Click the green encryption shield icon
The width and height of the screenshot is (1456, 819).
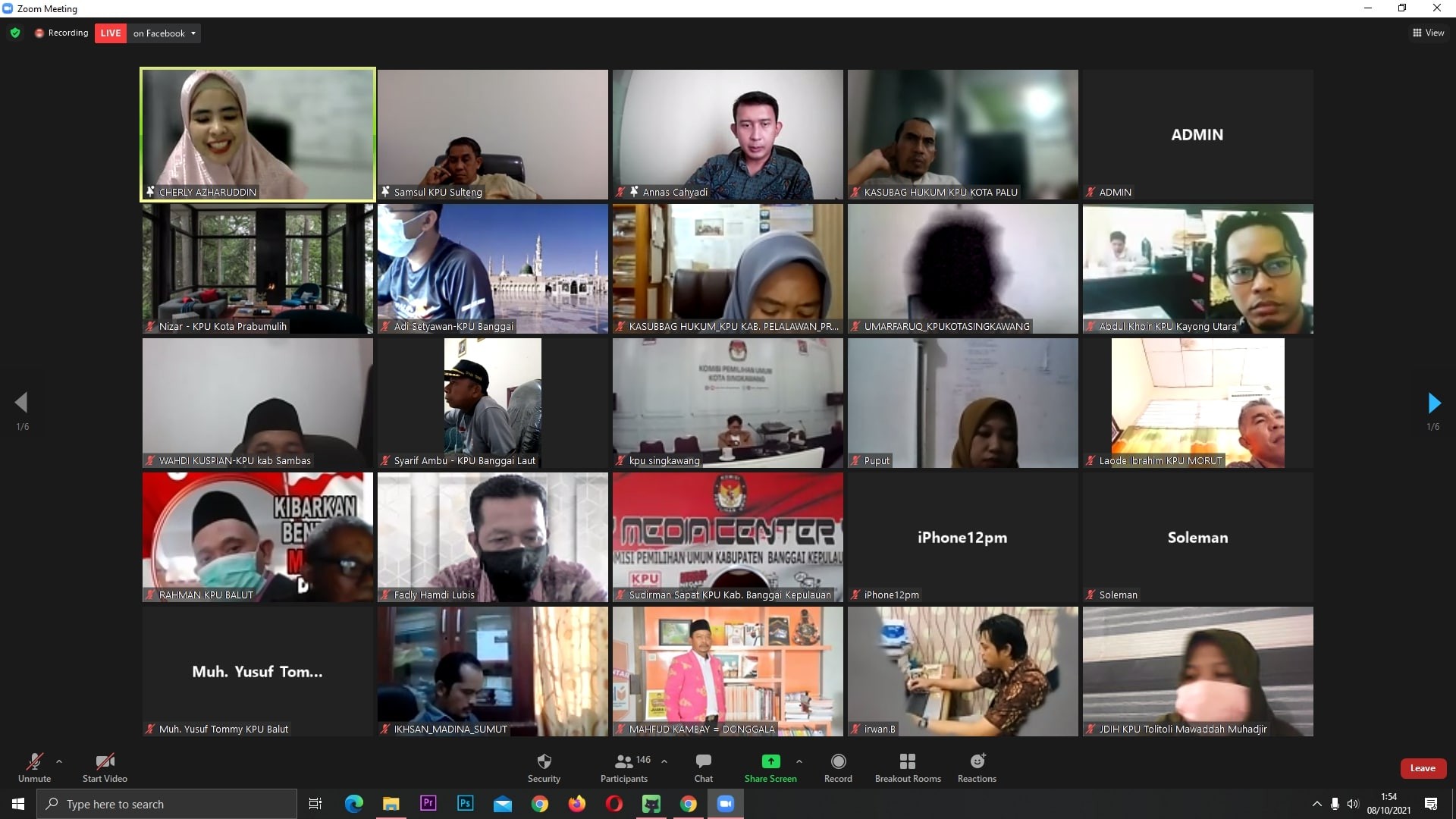(x=15, y=33)
